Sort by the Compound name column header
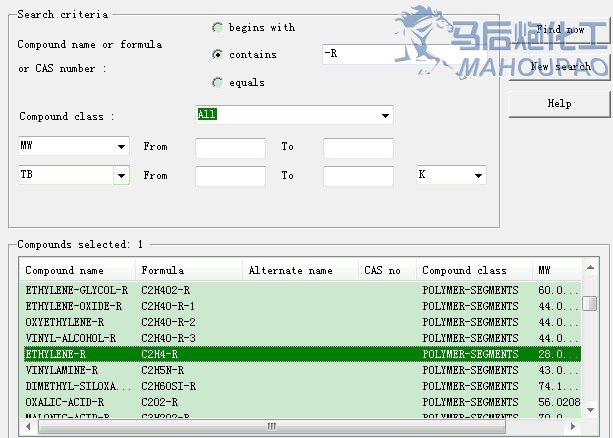 pyautogui.click(x=77, y=270)
